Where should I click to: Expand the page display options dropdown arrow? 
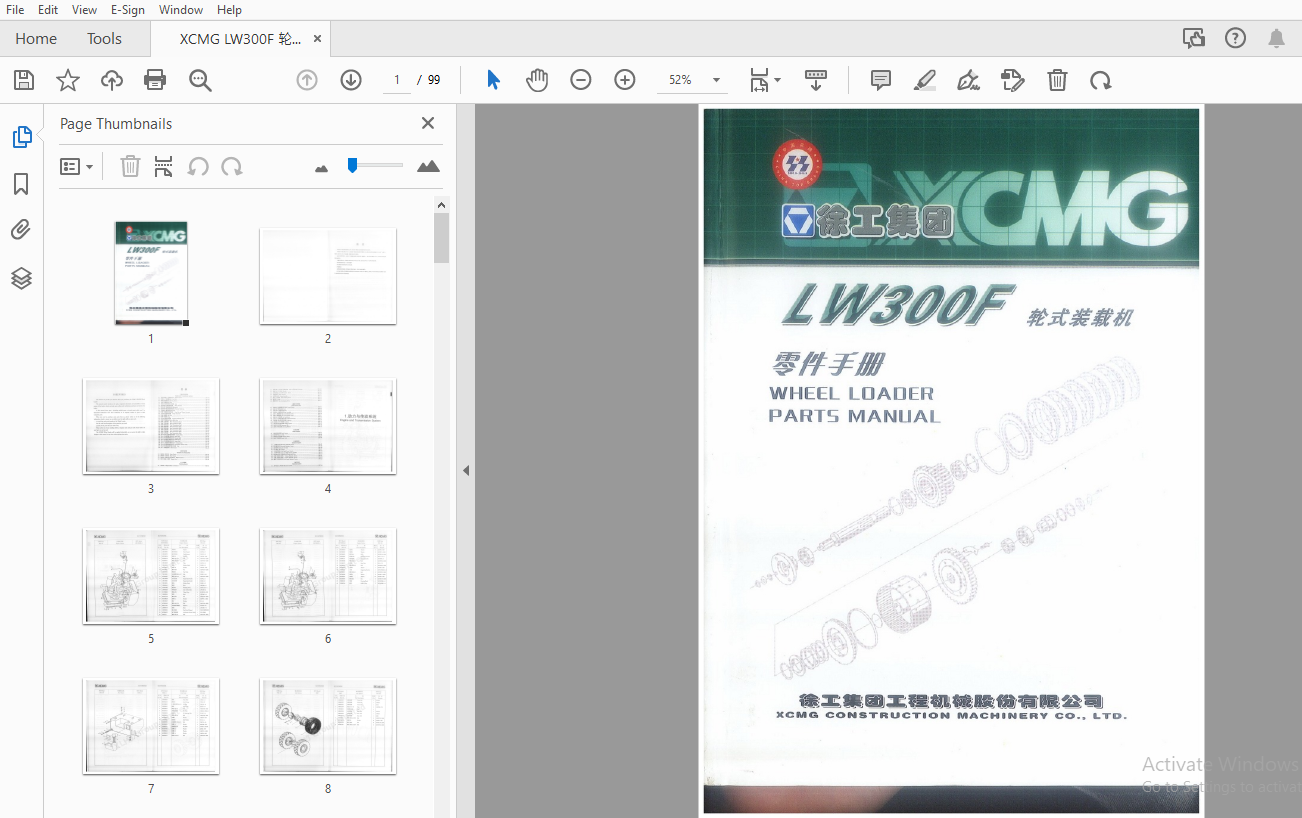[777, 79]
